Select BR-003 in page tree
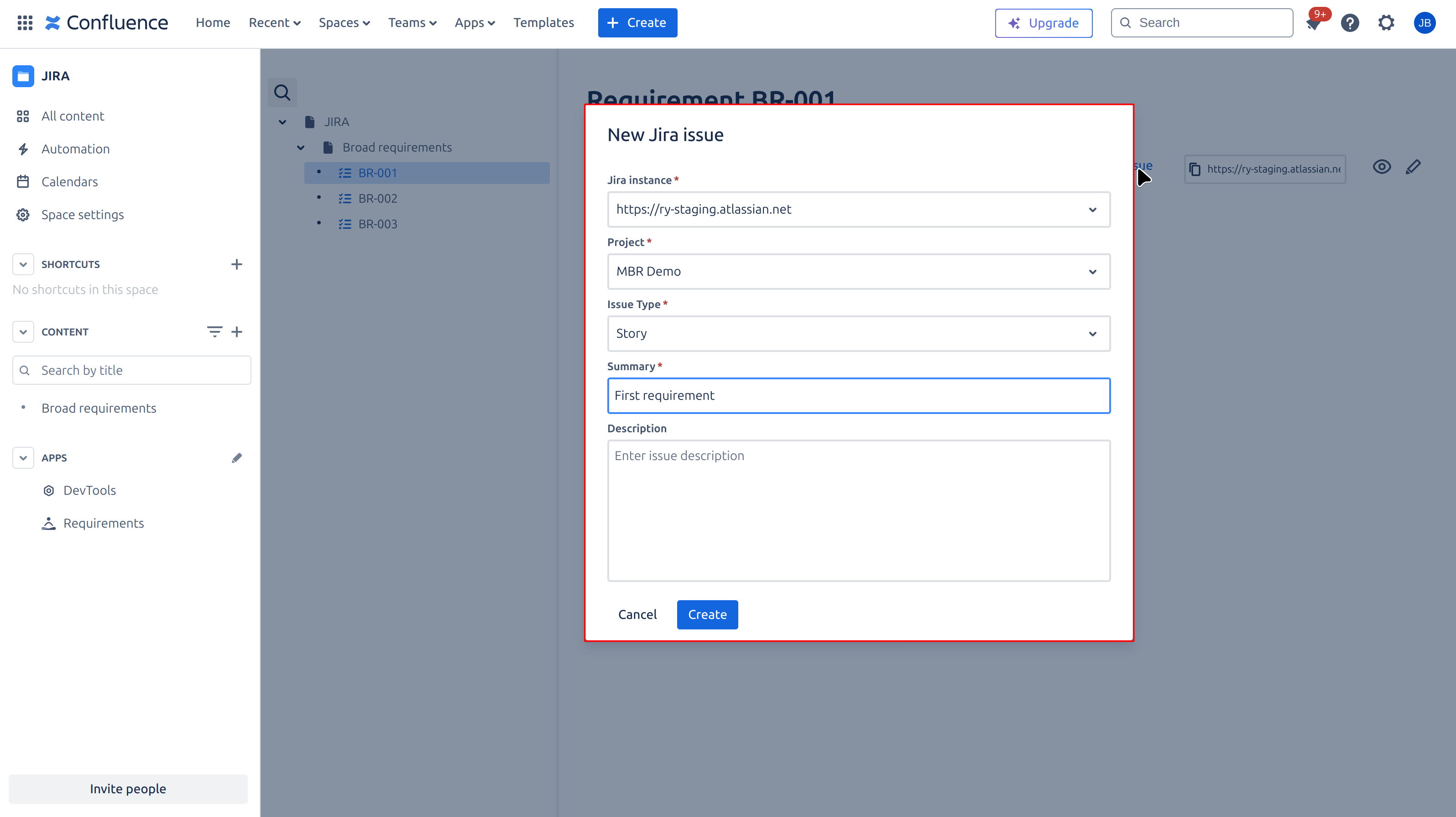This screenshot has height=817, width=1456. [x=377, y=224]
